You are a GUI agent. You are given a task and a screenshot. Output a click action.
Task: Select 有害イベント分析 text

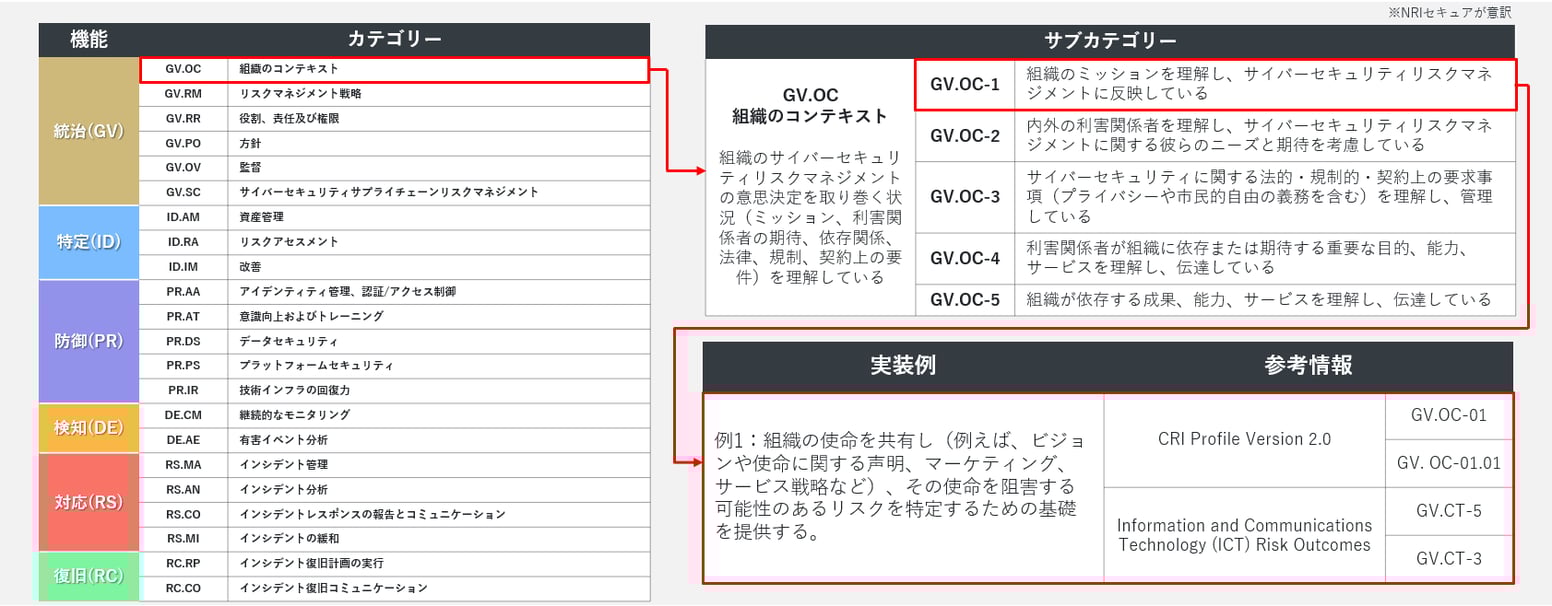(x=283, y=440)
